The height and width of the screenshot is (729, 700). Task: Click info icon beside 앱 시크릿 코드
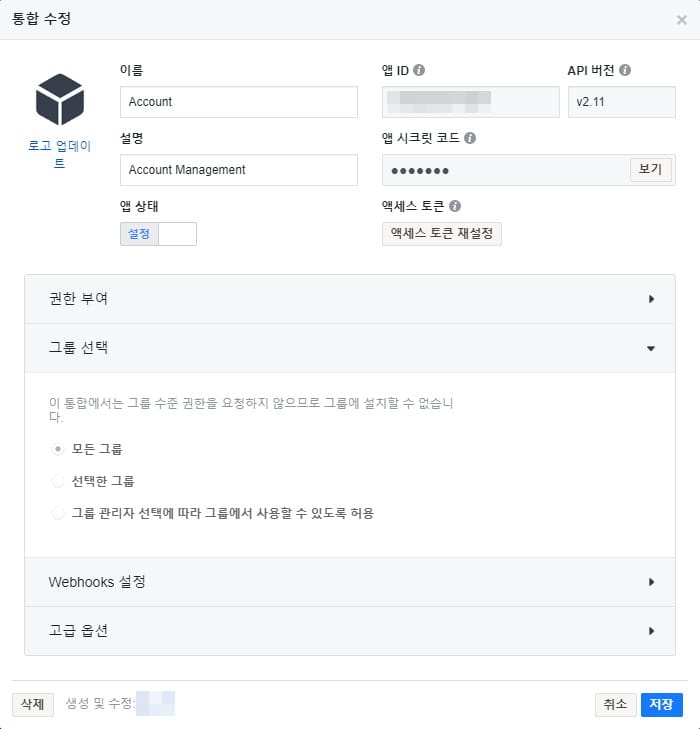[470, 138]
